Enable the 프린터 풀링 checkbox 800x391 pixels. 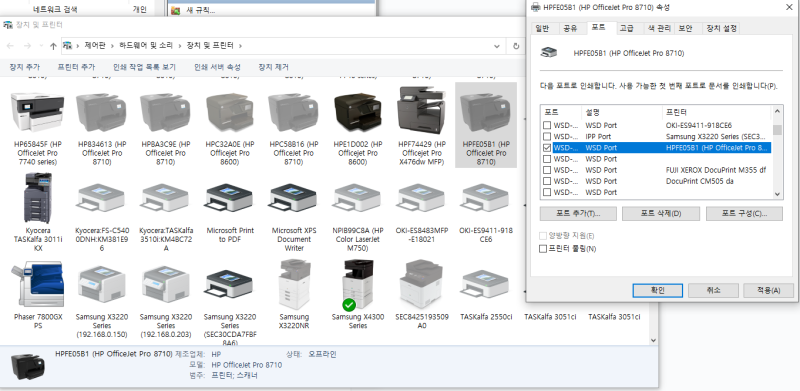coord(543,249)
